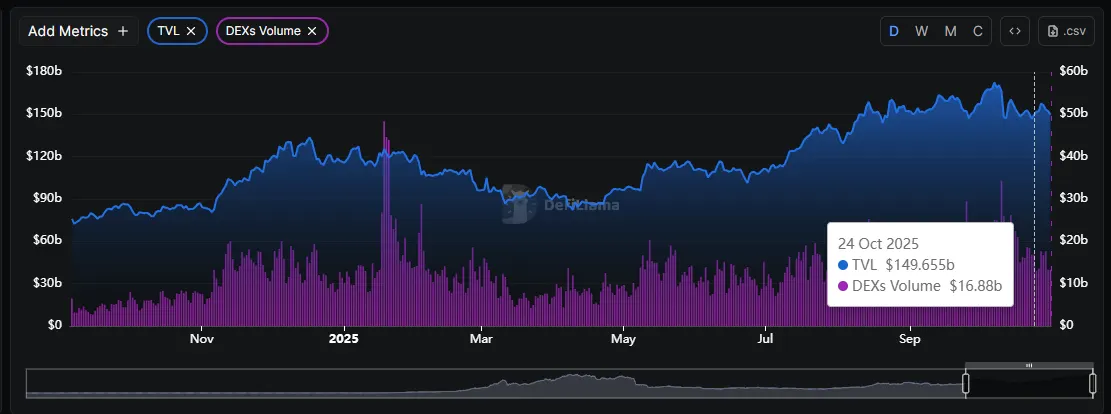Viewport: 1111px width, 414px height.
Task: Remove the TVL metric with its X
Action: coord(192,32)
